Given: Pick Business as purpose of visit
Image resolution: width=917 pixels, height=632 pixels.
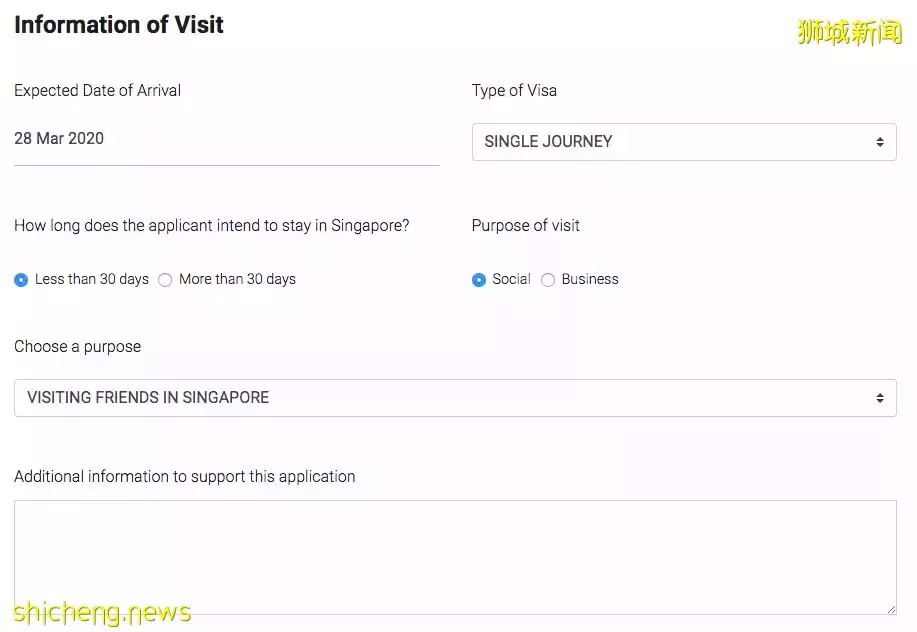Looking at the screenshot, I should (x=548, y=280).
